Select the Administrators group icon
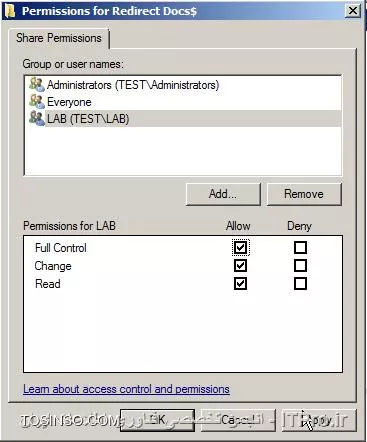367x442 pixels. (x=37, y=85)
